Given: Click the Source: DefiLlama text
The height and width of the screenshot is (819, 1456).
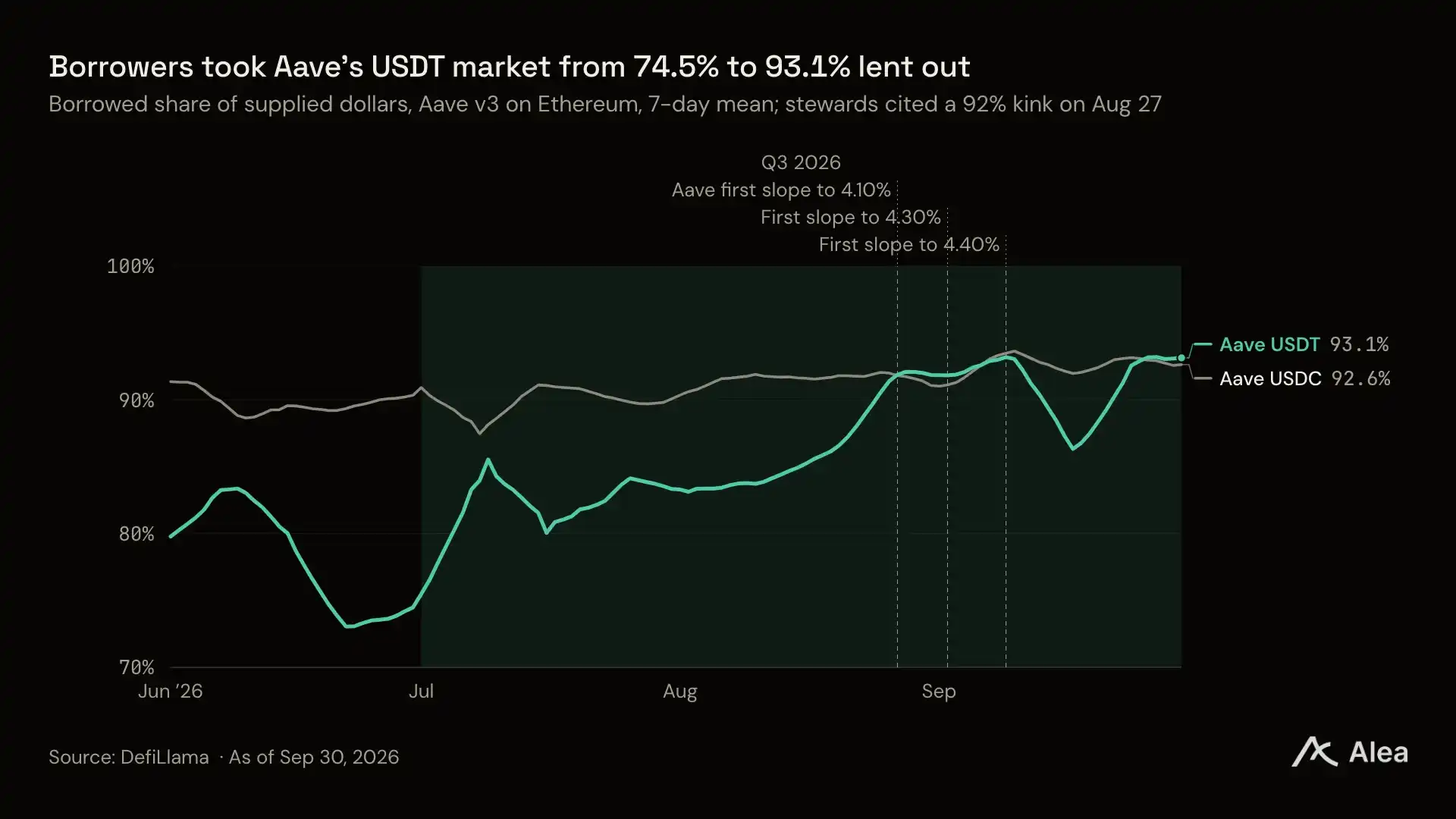Looking at the screenshot, I should [x=129, y=757].
